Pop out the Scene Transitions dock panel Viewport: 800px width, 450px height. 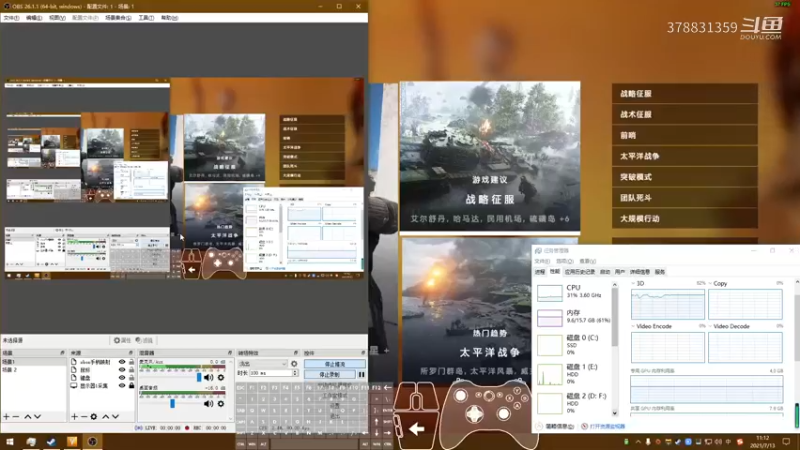[295, 353]
